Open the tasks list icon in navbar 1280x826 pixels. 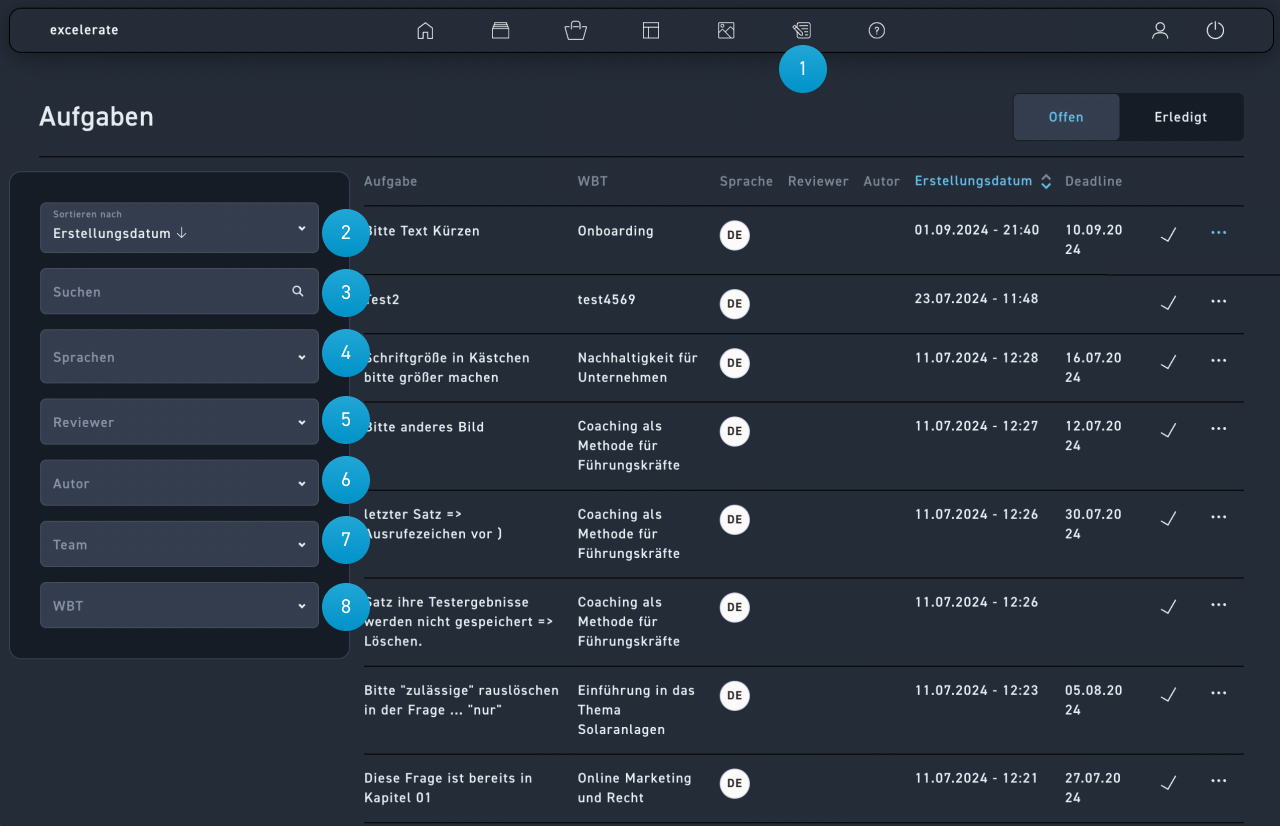point(801,31)
